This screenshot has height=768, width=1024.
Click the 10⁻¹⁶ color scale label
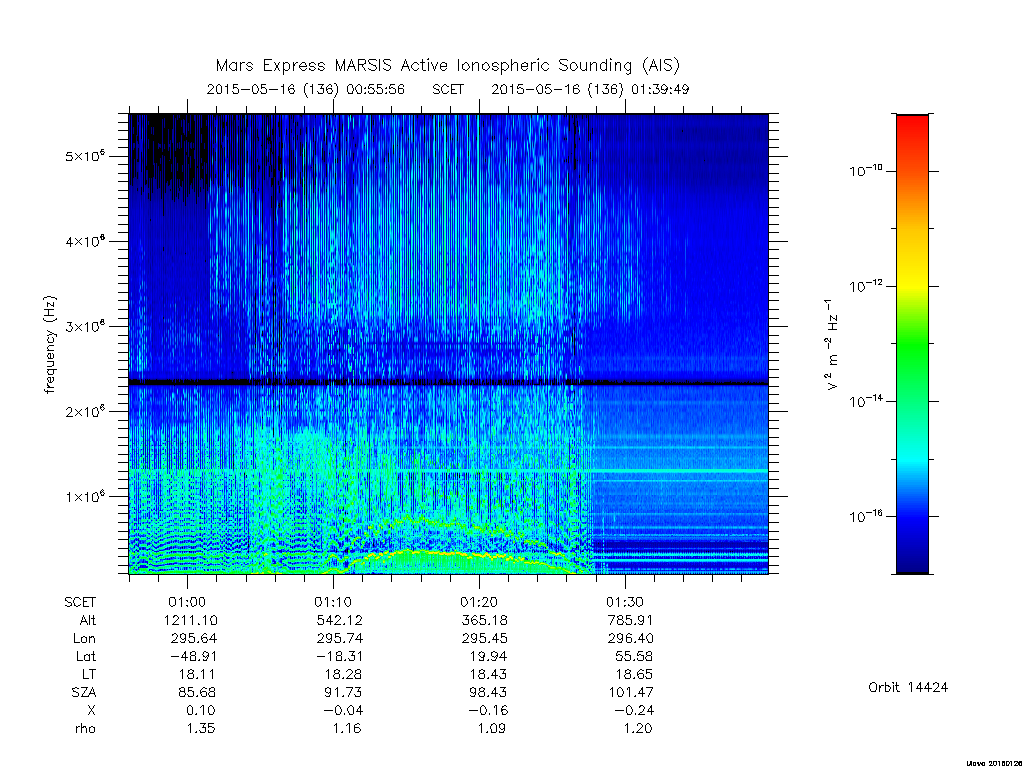tap(866, 516)
